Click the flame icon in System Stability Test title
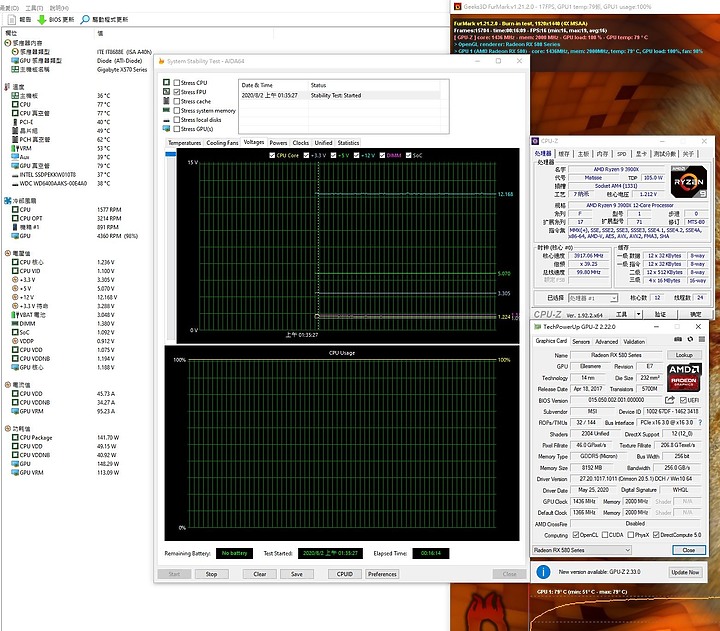 click(x=161, y=61)
